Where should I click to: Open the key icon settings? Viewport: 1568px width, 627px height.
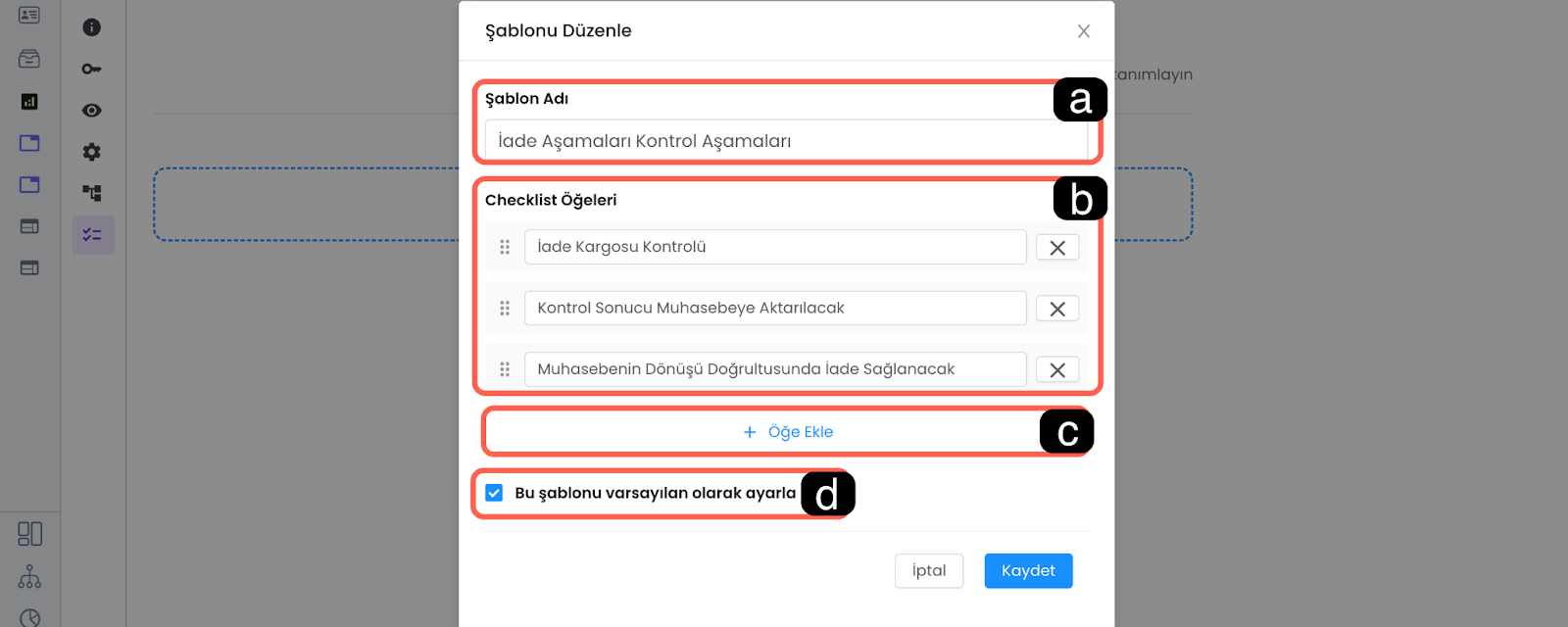click(91, 69)
